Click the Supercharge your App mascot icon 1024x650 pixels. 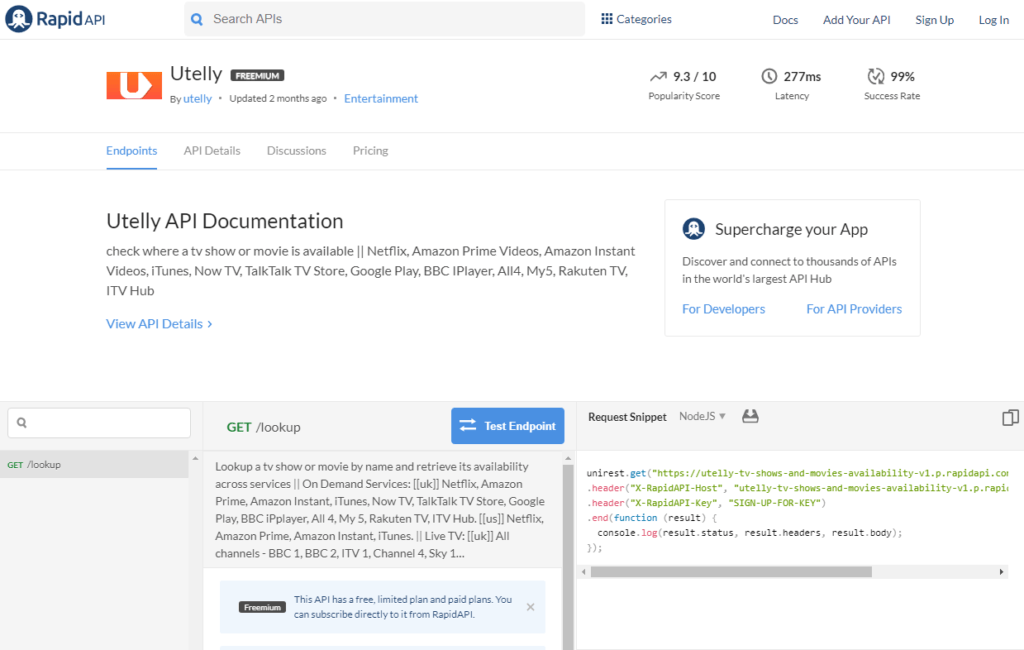click(x=694, y=229)
